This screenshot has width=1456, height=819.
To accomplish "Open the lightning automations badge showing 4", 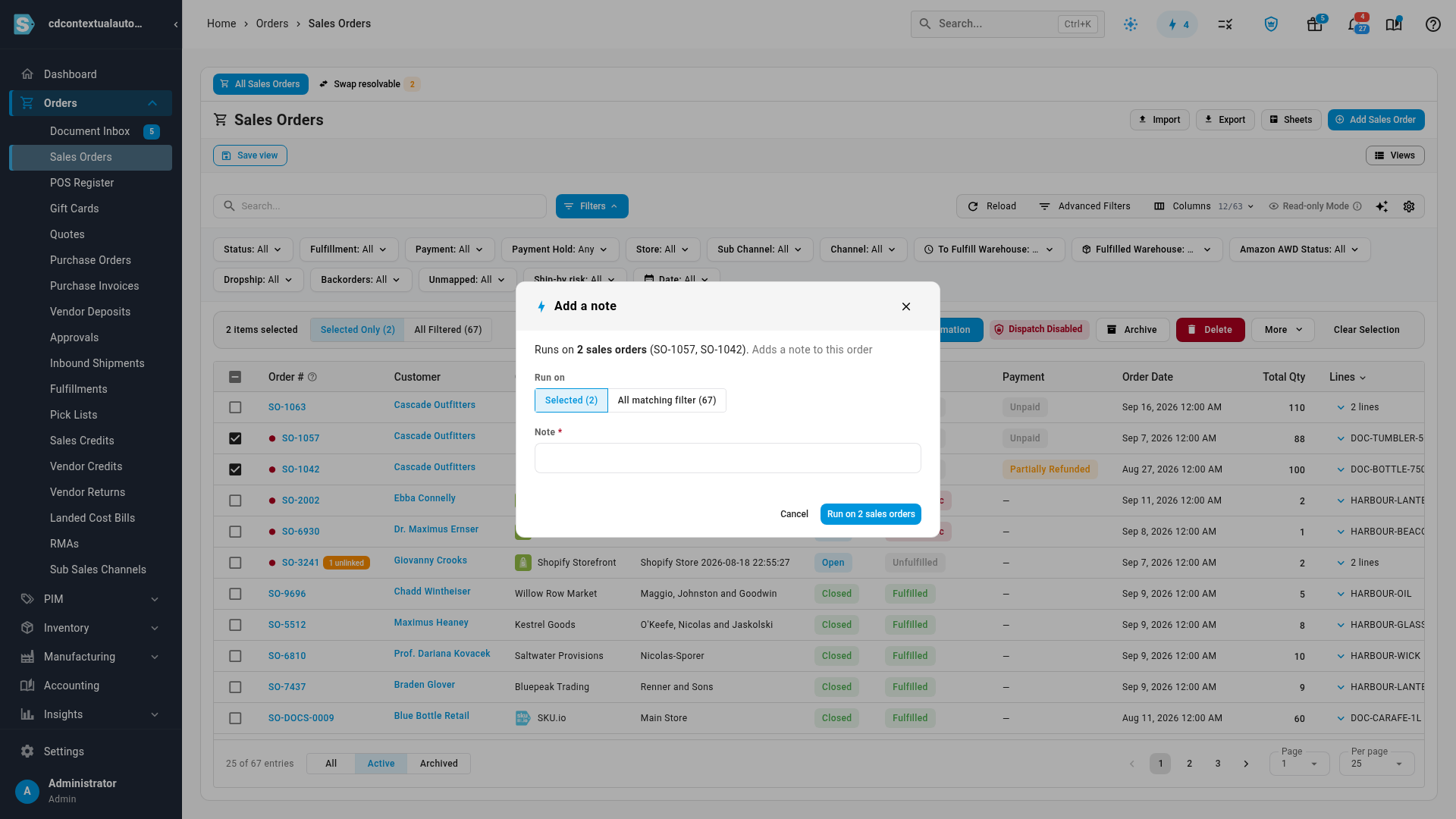I will tap(1177, 24).
